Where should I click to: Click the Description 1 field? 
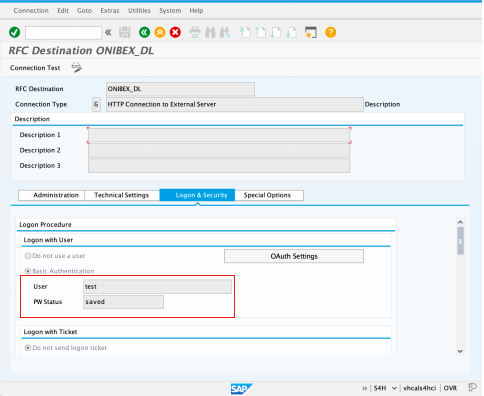click(x=219, y=135)
